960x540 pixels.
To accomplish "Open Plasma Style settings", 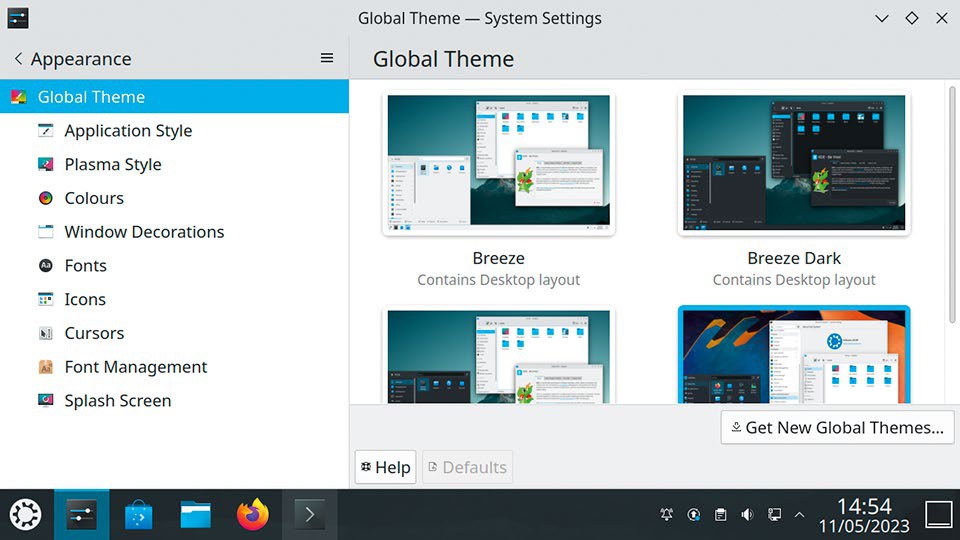I will click(174, 164).
